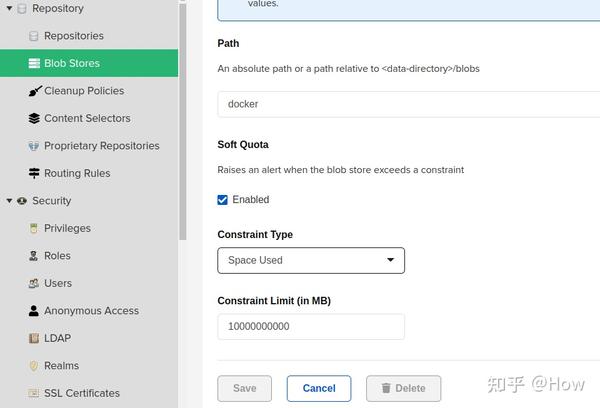The image size is (600, 408).
Task: Click the sidebar vertical scrollbar
Action: click(182, 120)
